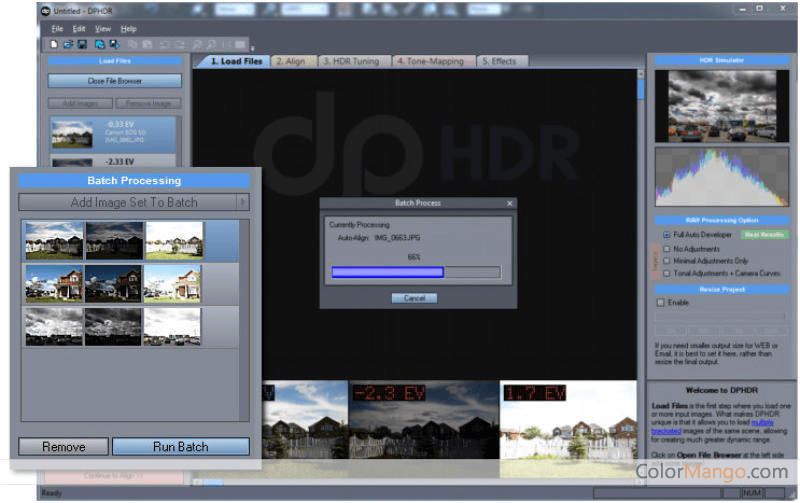
Task: Click the green Best Results badge
Action: tap(764, 235)
